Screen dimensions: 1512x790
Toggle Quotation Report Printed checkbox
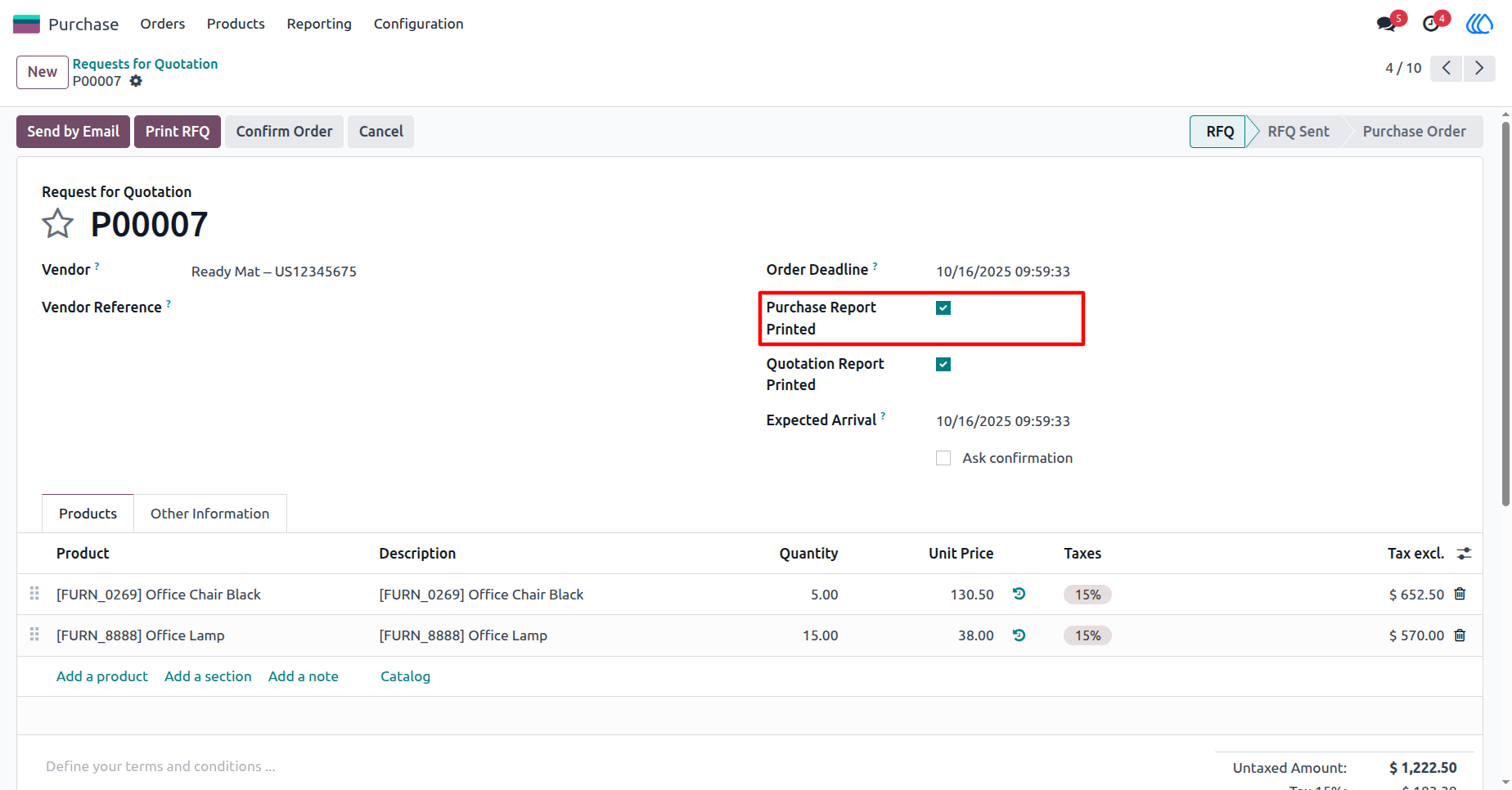(943, 364)
